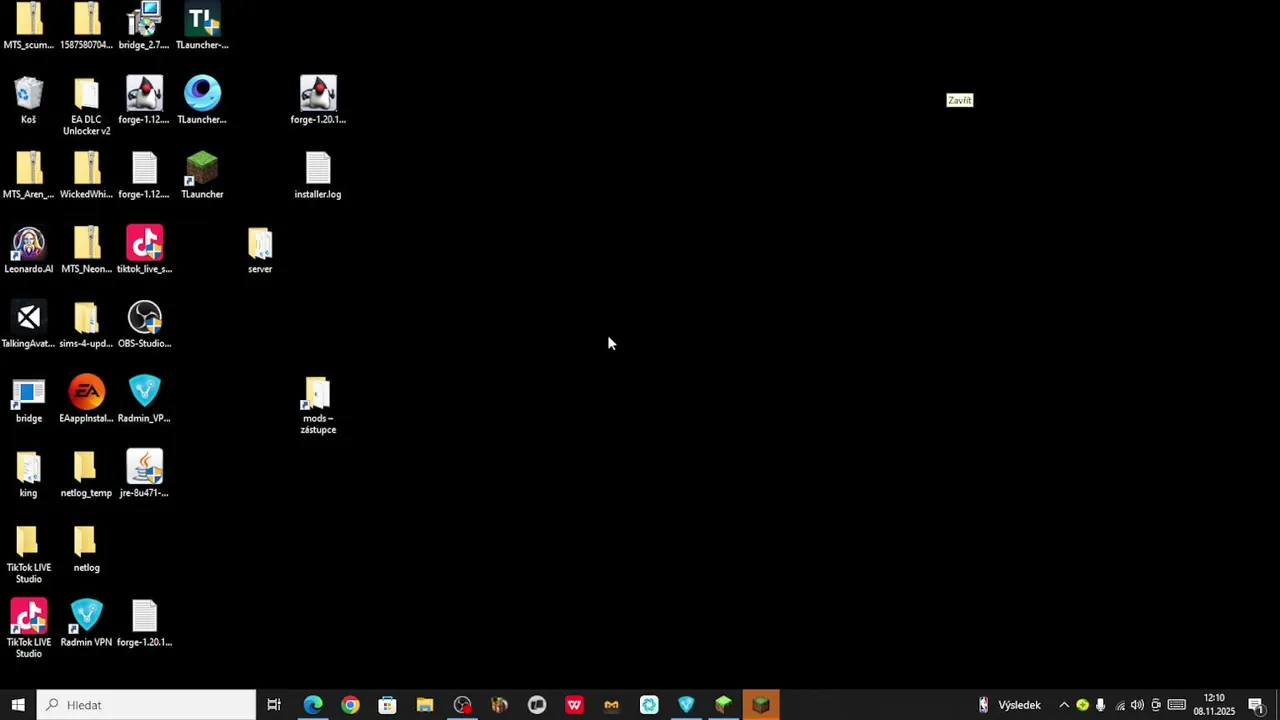The image size is (1280, 720).
Task: Open the notifications action center
Action: 1257,705
